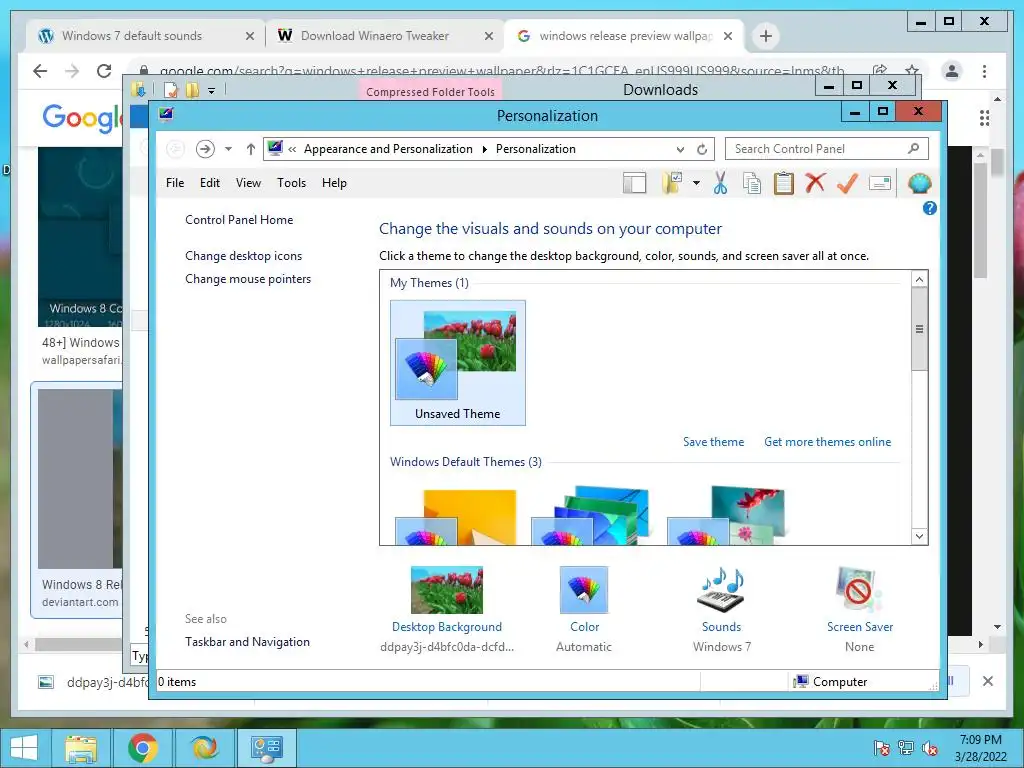Open the Screen Saver settings icon
The height and width of the screenshot is (768, 1024).
pyautogui.click(x=859, y=590)
